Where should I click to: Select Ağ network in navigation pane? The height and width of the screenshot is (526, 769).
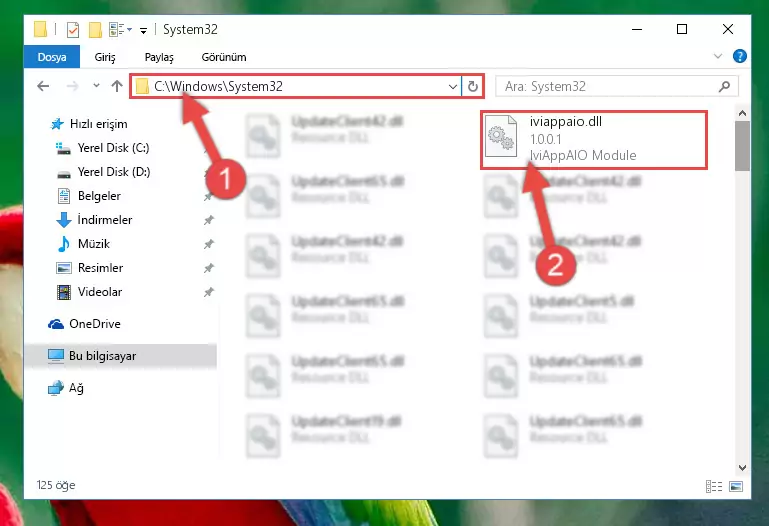click(x=66, y=388)
